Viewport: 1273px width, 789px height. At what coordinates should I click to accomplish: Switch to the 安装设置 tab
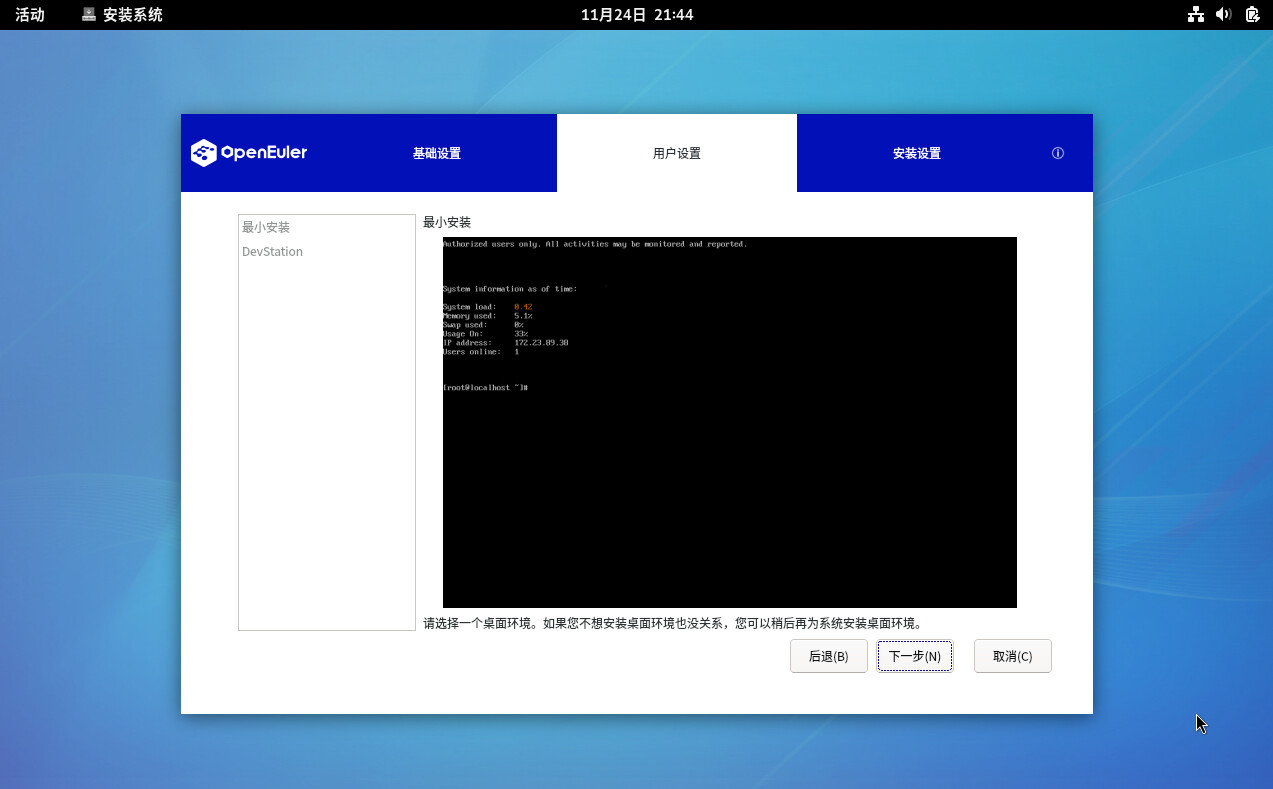[916, 153]
